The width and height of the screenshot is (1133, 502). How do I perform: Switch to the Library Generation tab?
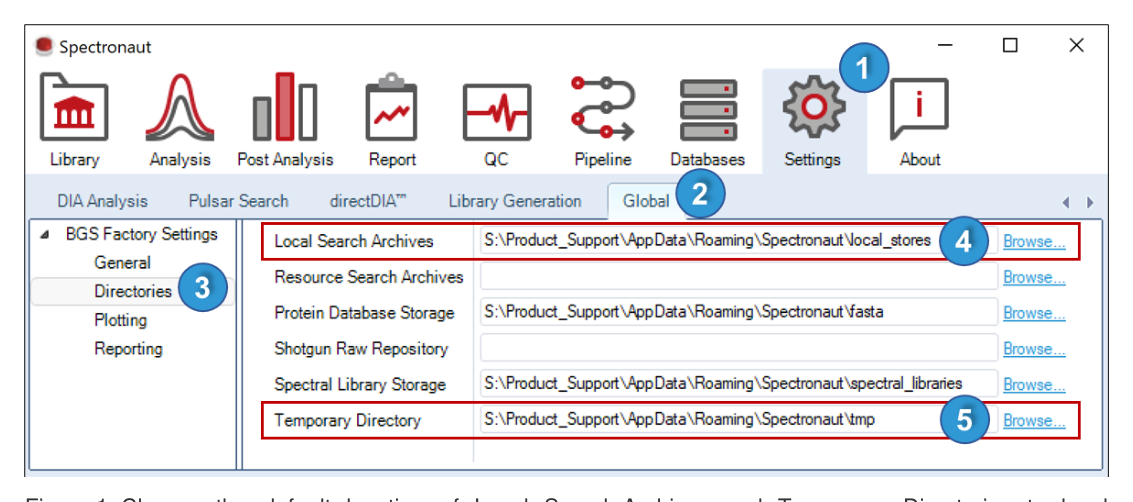pyautogui.click(x=514, y=202)
